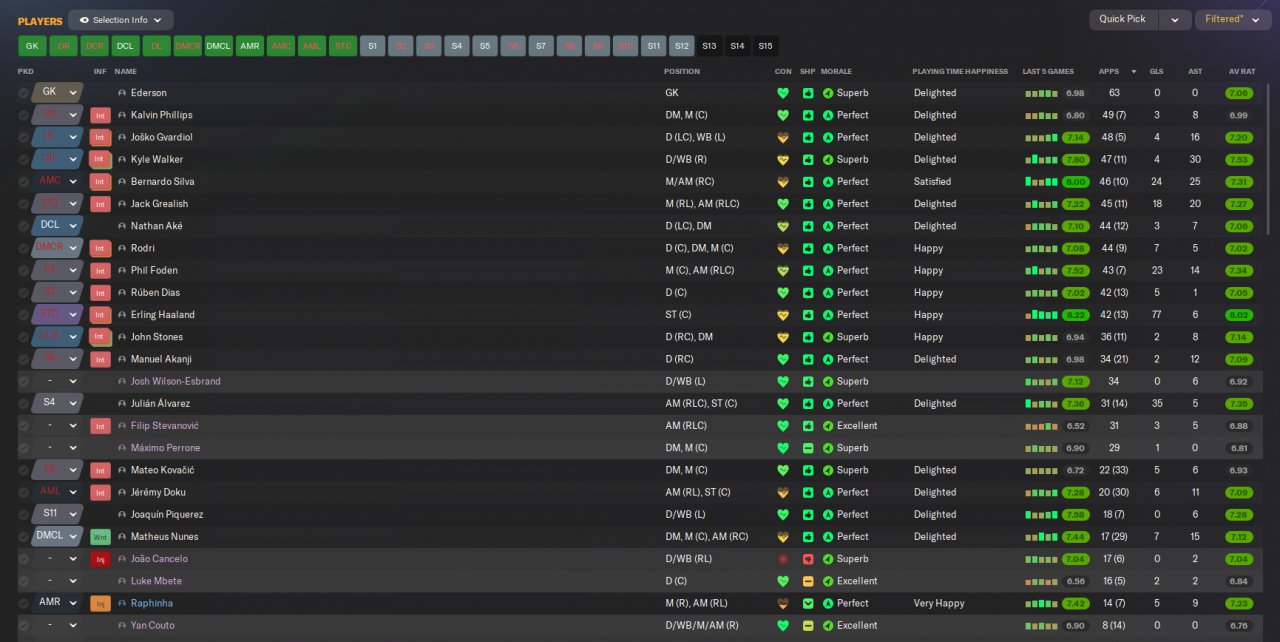This screenshot has width=1280, height=642.
Task: Sort by the APPS column header
Action: point(1109,72)
